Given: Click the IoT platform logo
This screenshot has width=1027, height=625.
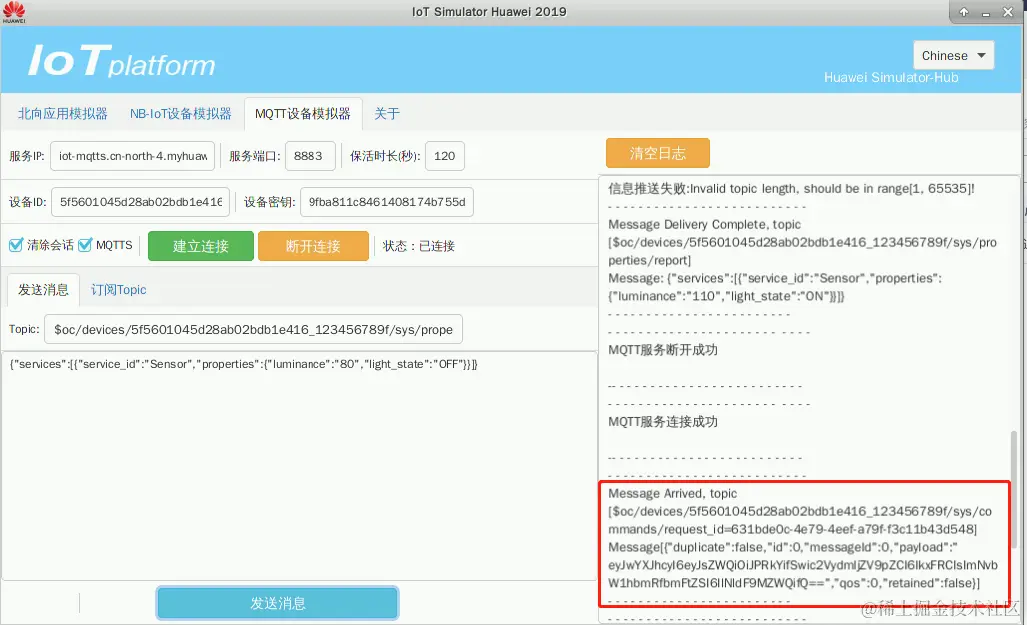Looking at the screenshot, I should point(122,61).
